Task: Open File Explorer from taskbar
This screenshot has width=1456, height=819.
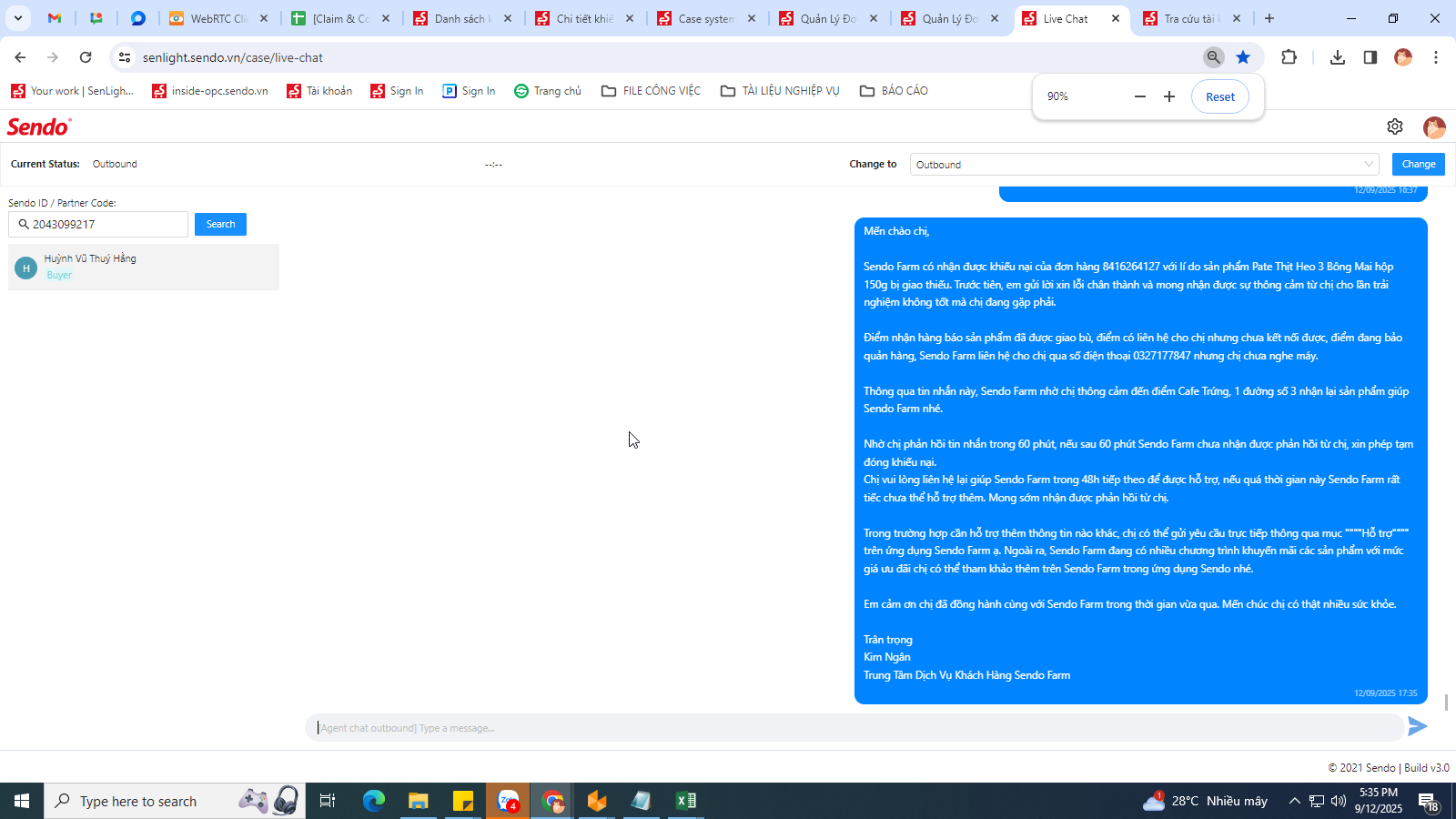Action: pyautogui.click(x=418, y=801)
